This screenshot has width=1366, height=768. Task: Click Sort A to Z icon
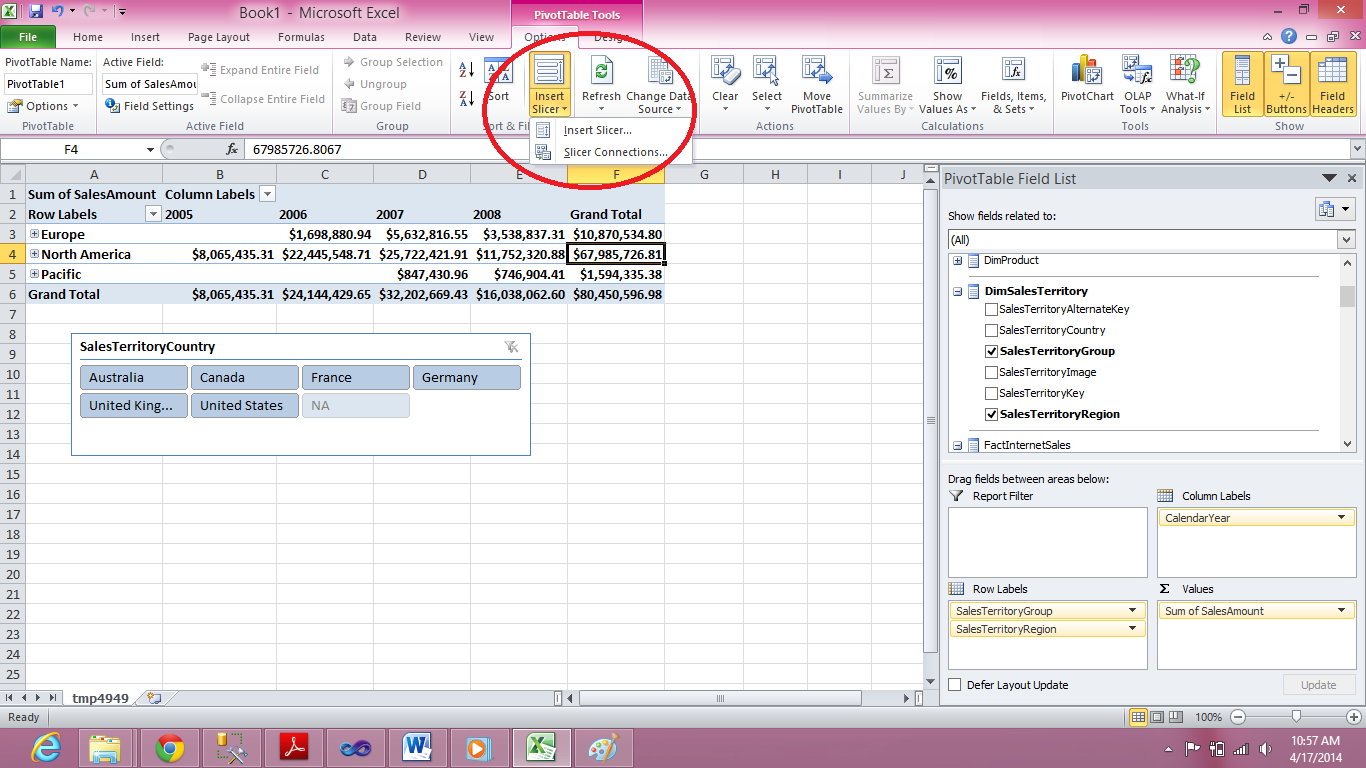(466, 70)
